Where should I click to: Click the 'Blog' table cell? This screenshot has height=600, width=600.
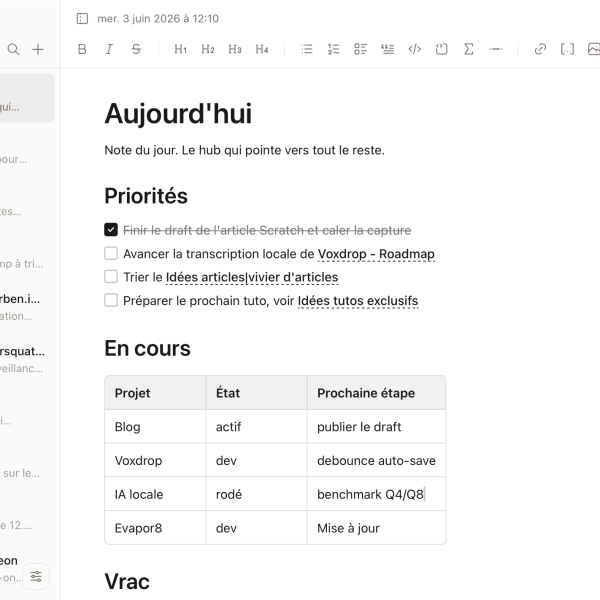coord(155,427)
